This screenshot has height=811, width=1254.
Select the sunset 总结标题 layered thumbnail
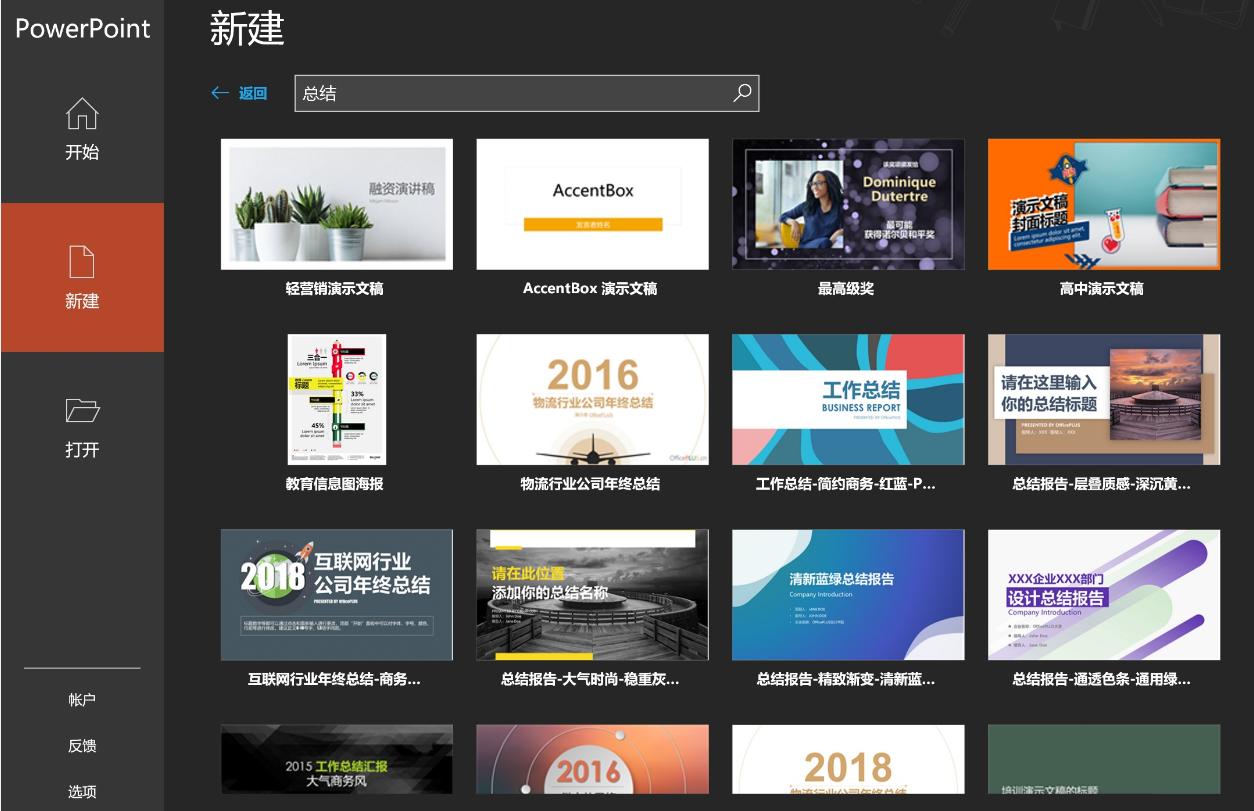1104,399
